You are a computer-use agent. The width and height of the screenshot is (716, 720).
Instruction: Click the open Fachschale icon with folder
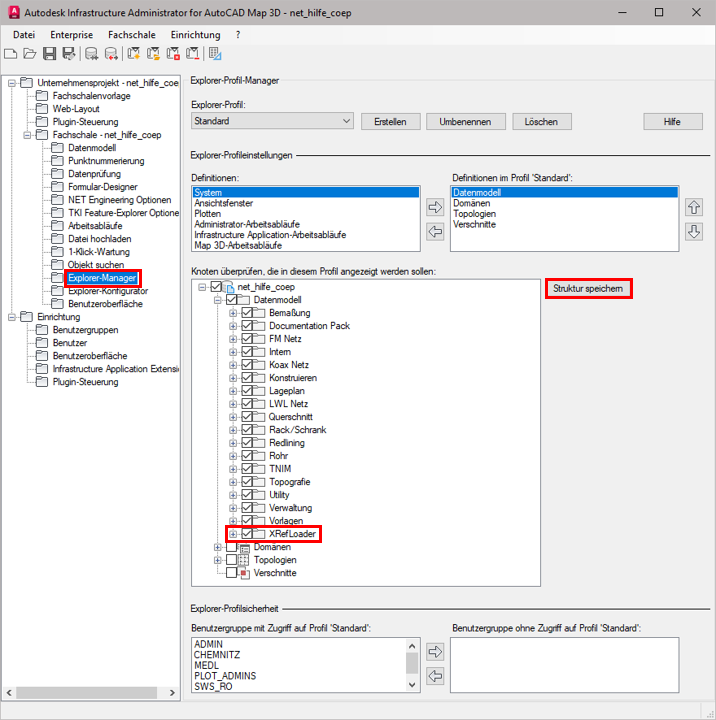click(x=153, y=54)
